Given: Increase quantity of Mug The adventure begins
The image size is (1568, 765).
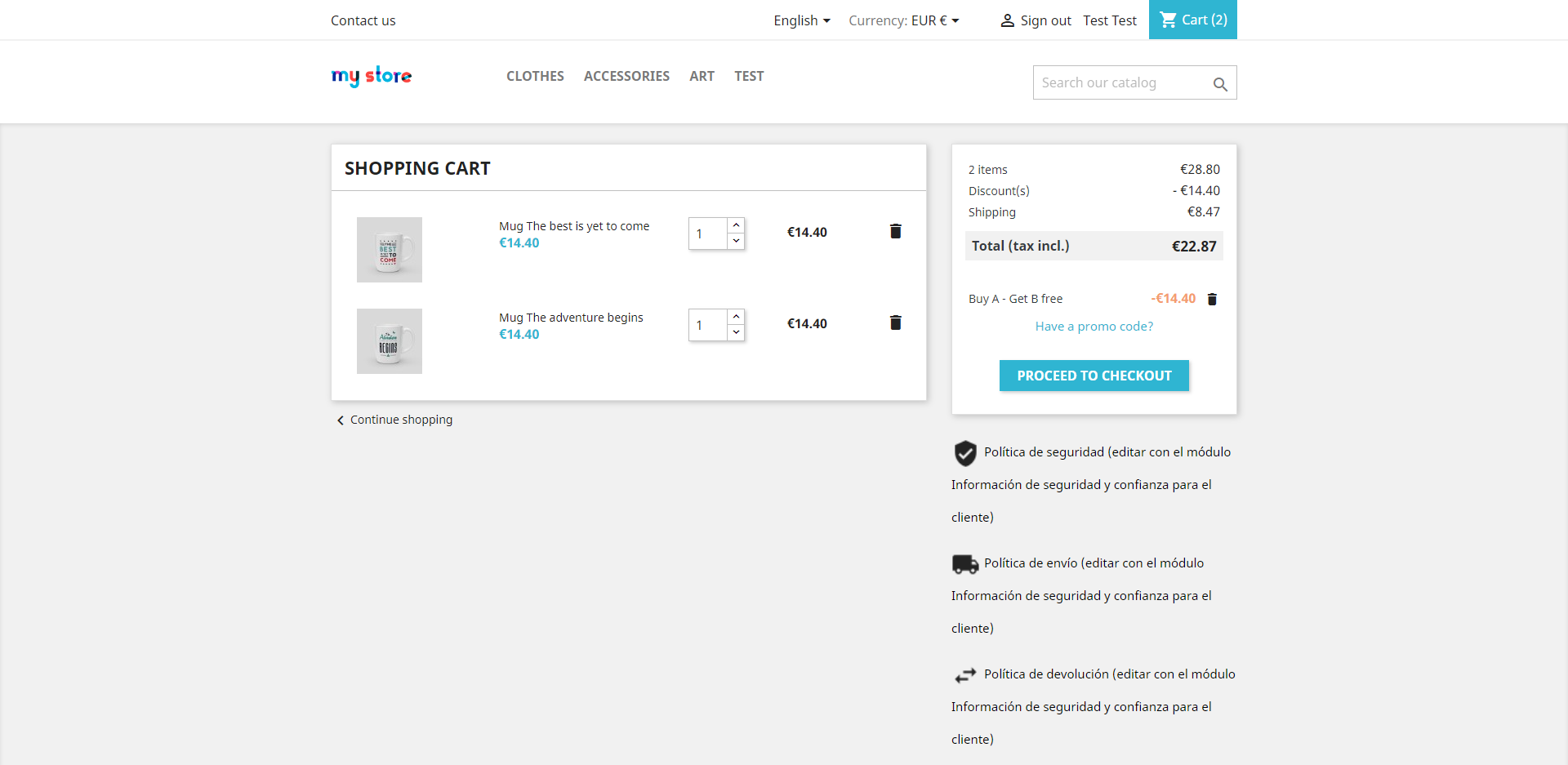Looking at the screenshot, I should 736,317.
